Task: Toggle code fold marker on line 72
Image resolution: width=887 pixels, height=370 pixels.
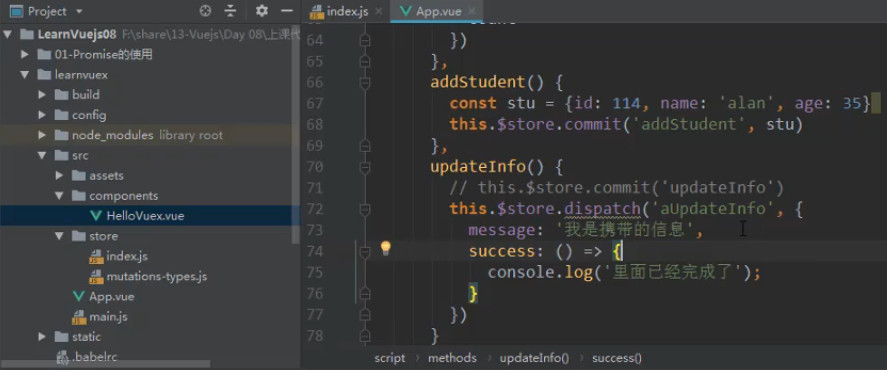Action: (x=365, y=209)
